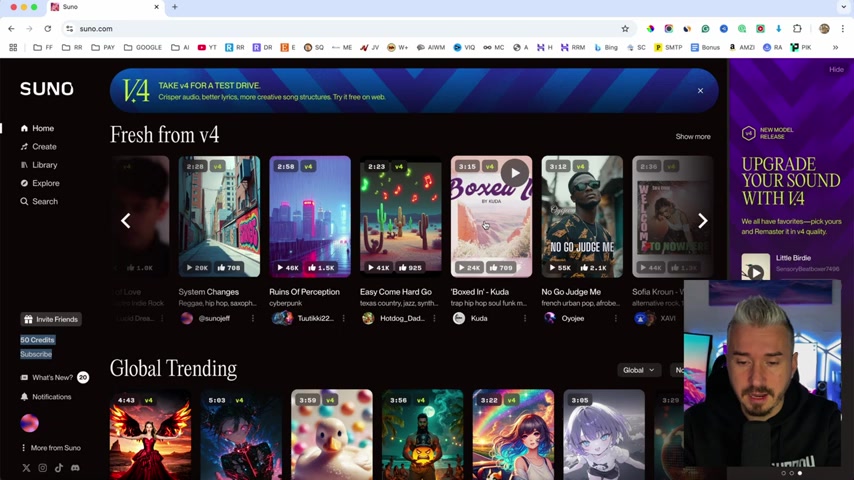Viewport: 854px width, 480px height.
Task: Open options menu for No Go Judge Me
Action: (x=616, y=318)
